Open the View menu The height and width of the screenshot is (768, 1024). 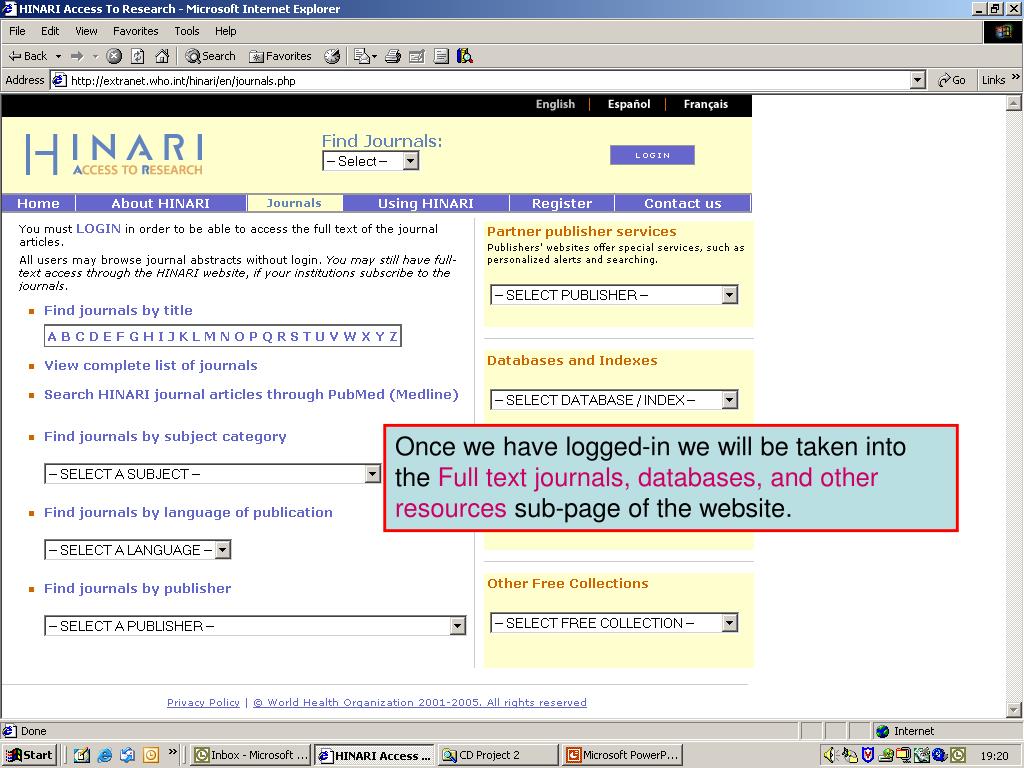pos(86,31)
